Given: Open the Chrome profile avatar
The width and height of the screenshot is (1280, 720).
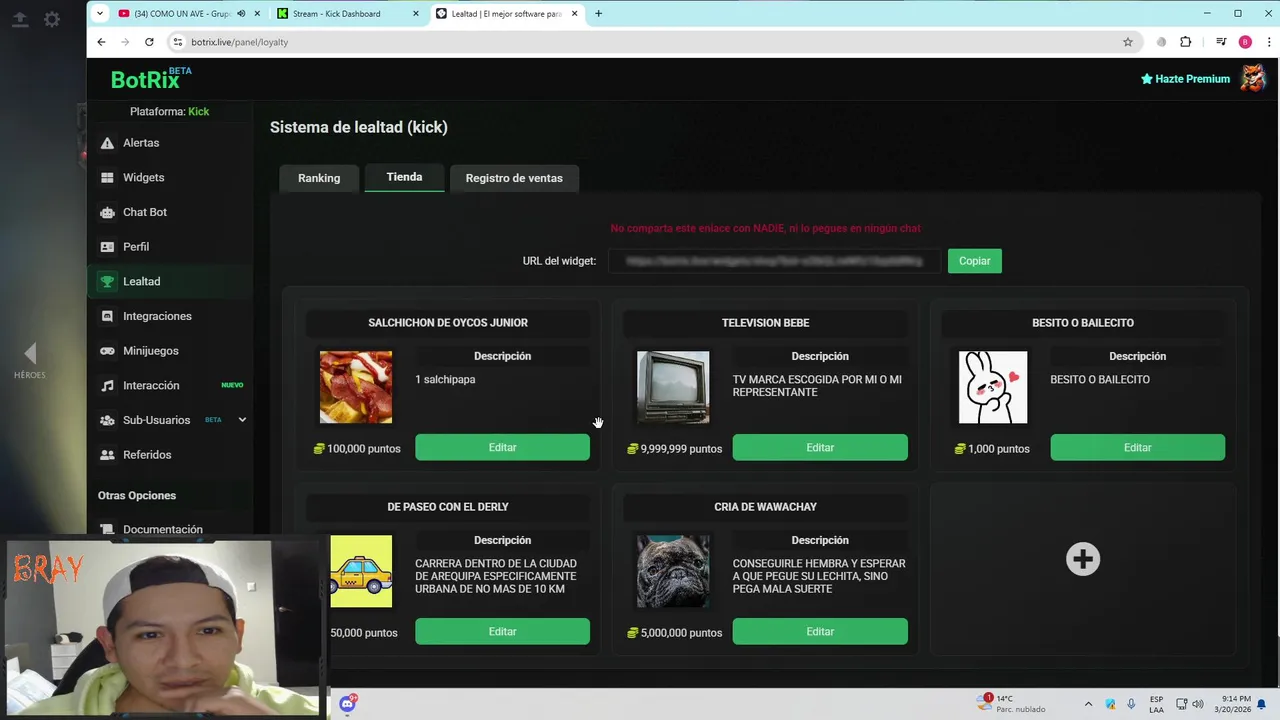Looking at the screenshot, I should (x=1245, y=42).
